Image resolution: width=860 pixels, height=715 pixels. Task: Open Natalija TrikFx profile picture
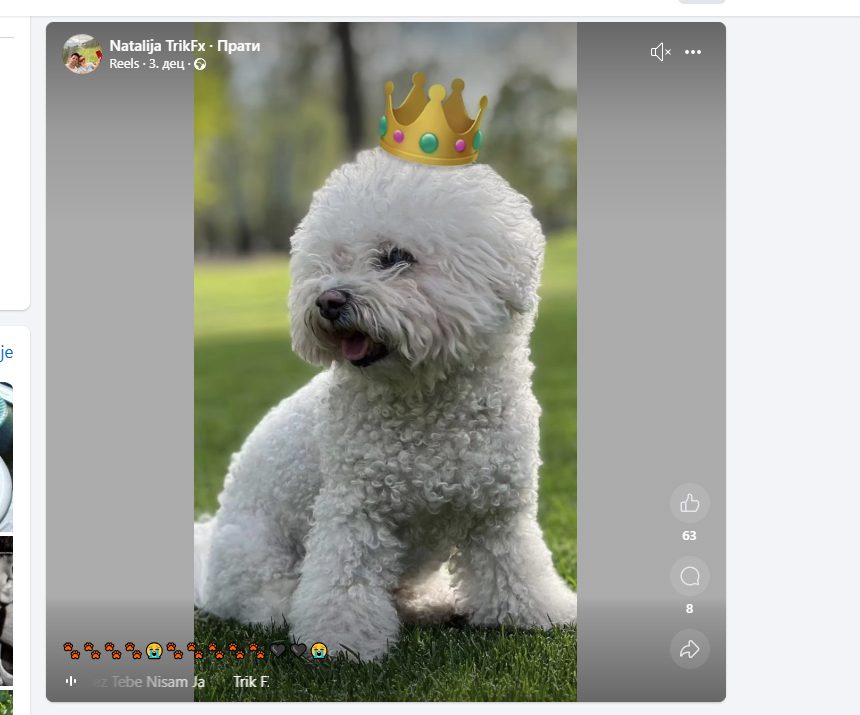82,54
